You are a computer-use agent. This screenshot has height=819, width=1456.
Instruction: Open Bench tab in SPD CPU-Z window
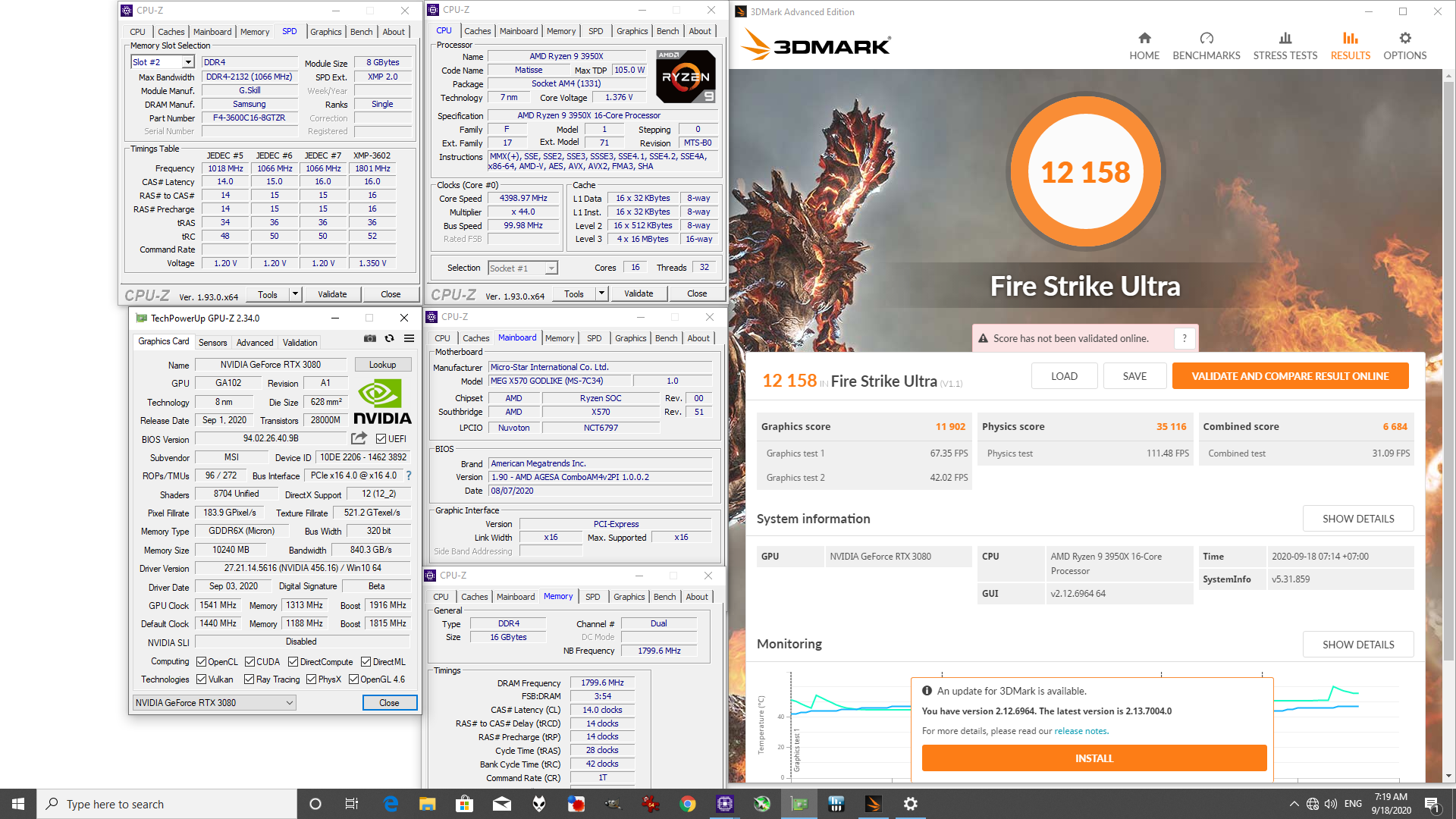point(361,32)
